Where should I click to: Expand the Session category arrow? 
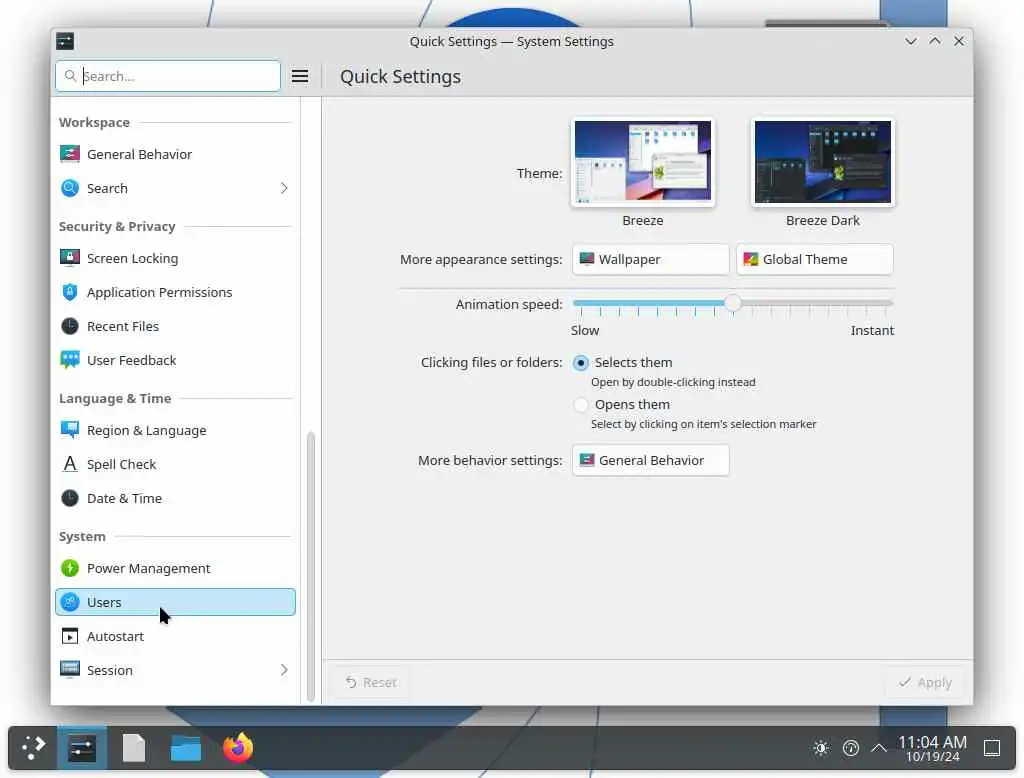click(284, 670)
